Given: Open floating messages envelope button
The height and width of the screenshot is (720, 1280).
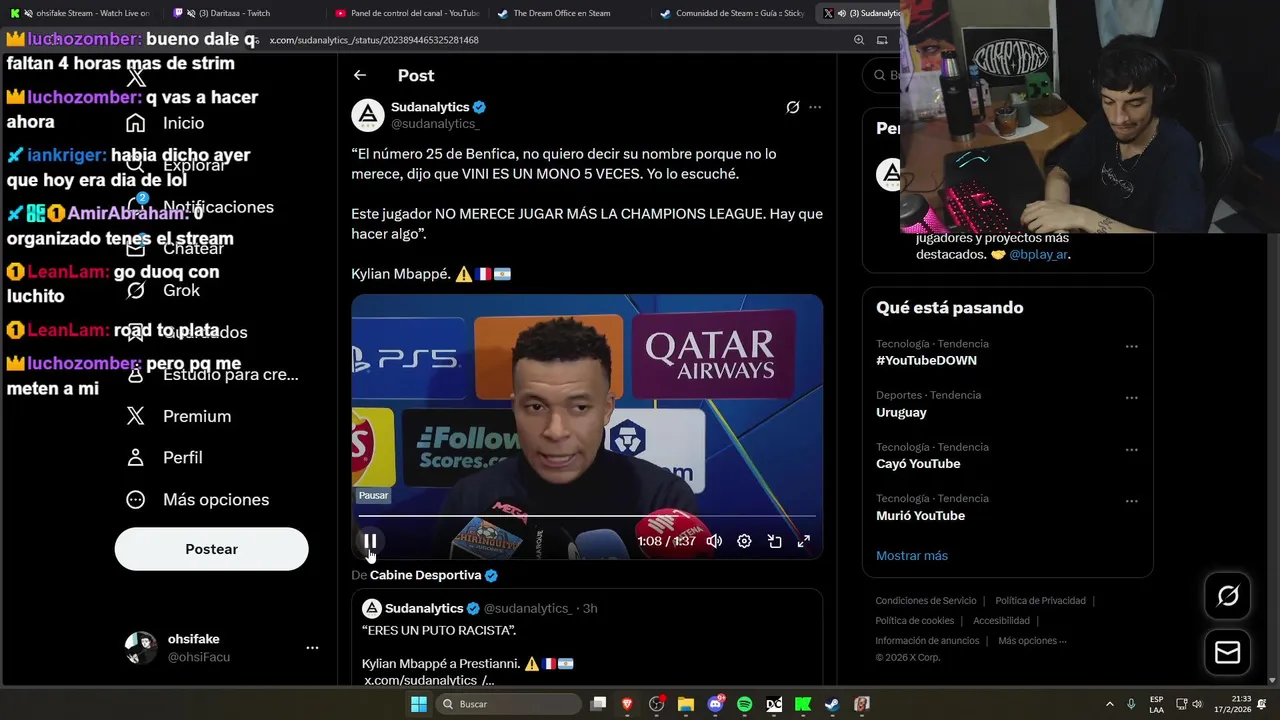Looking at the screenshot, I should tap(1227, 653).
